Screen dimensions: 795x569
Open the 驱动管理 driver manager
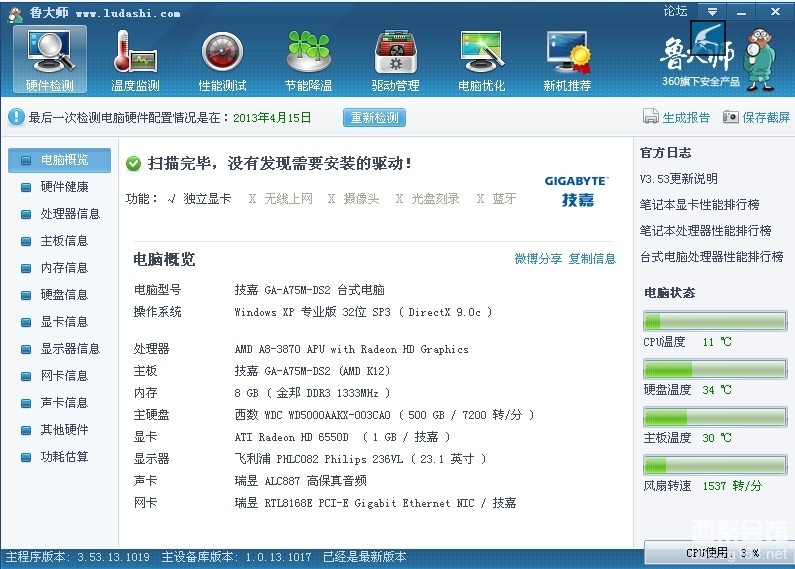pos(395,59)
